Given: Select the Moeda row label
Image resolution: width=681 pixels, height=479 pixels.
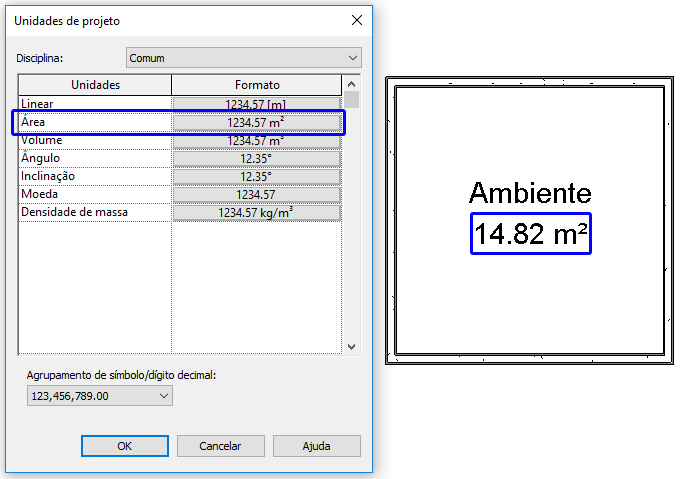Looking at the screenshot, I should [40, 194].
